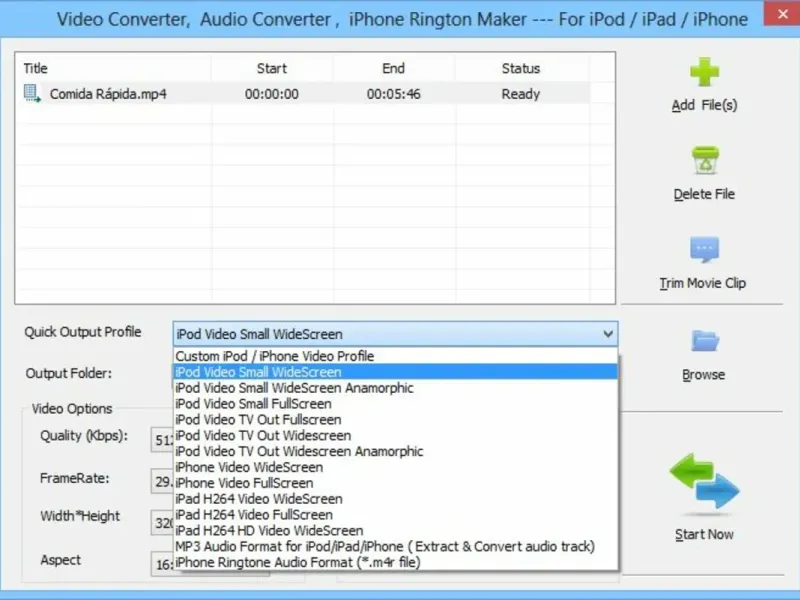
Task: Click the Quality (Kbps) value field
Action: tap(162, 440)
